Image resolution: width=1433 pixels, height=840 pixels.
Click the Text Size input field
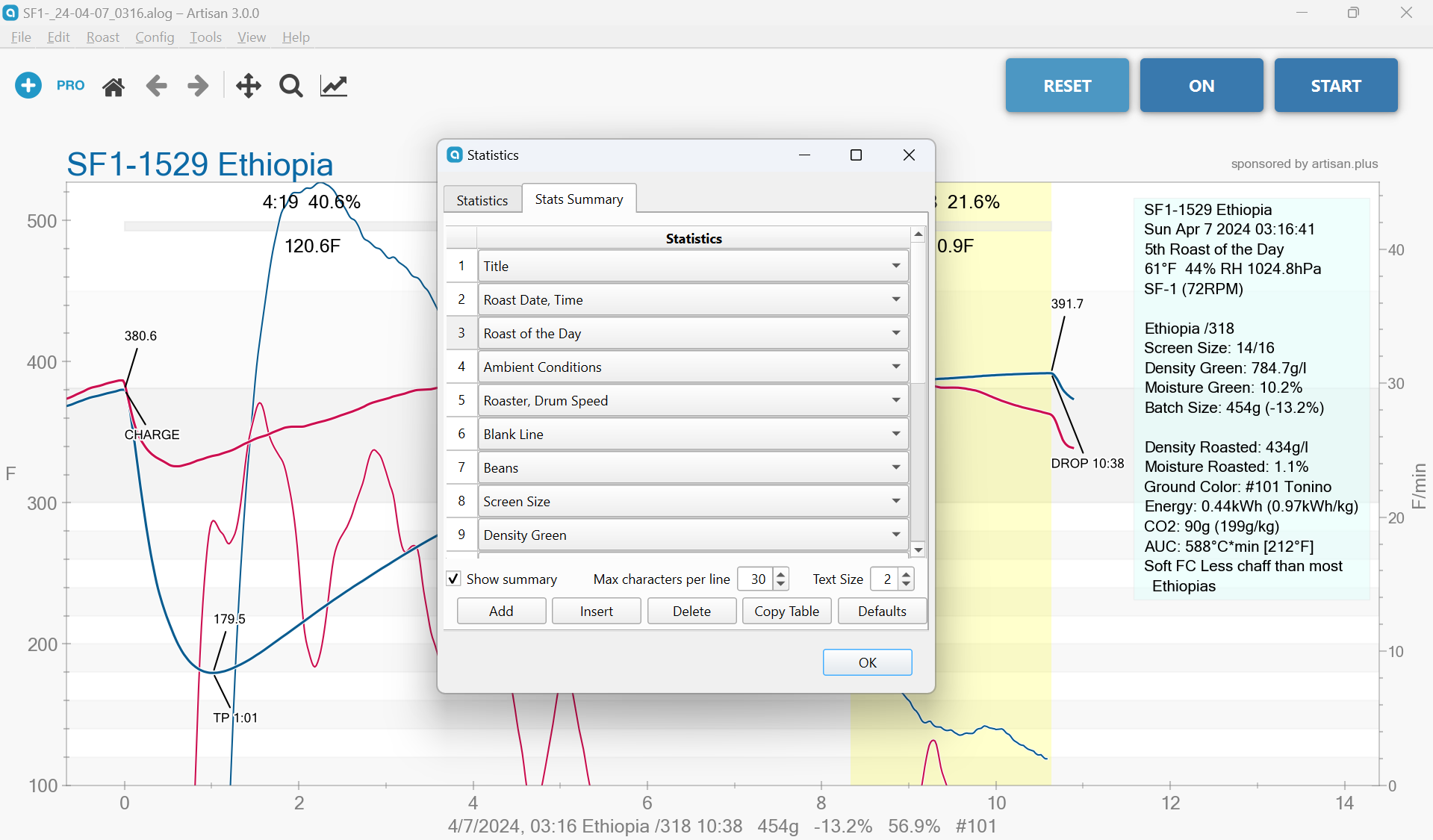tap(886, 579)
